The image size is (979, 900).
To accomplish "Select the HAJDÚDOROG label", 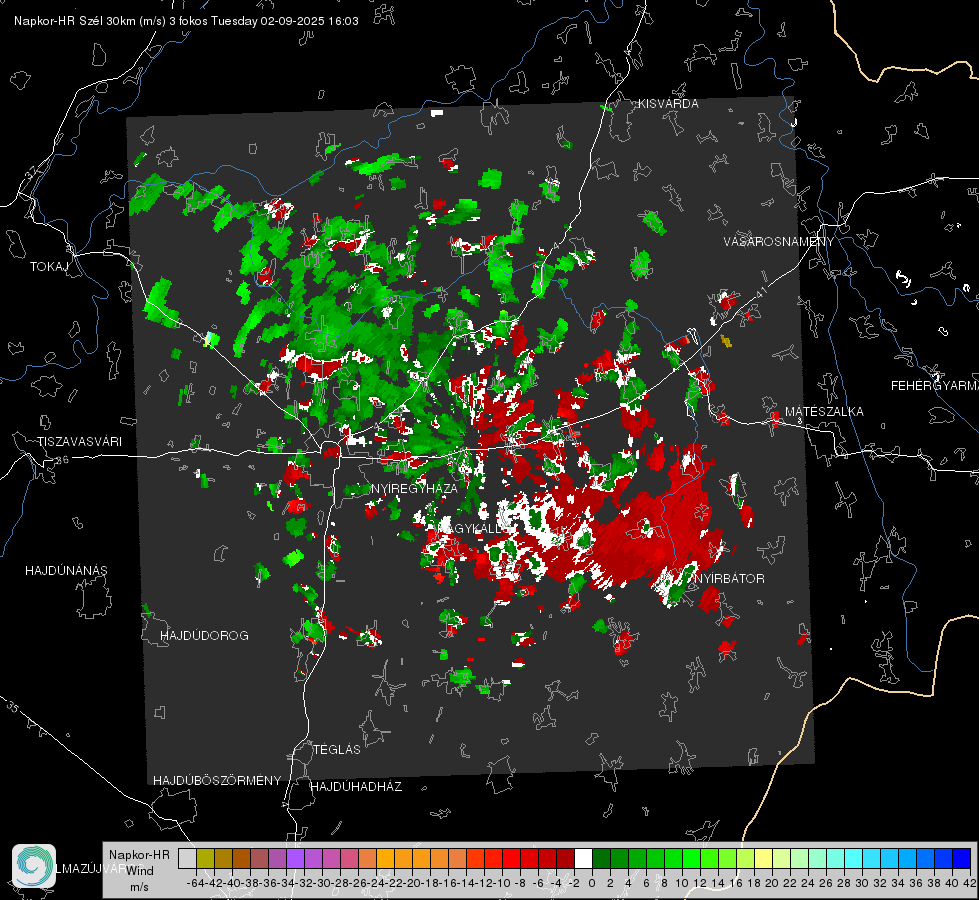I will 204,635.
